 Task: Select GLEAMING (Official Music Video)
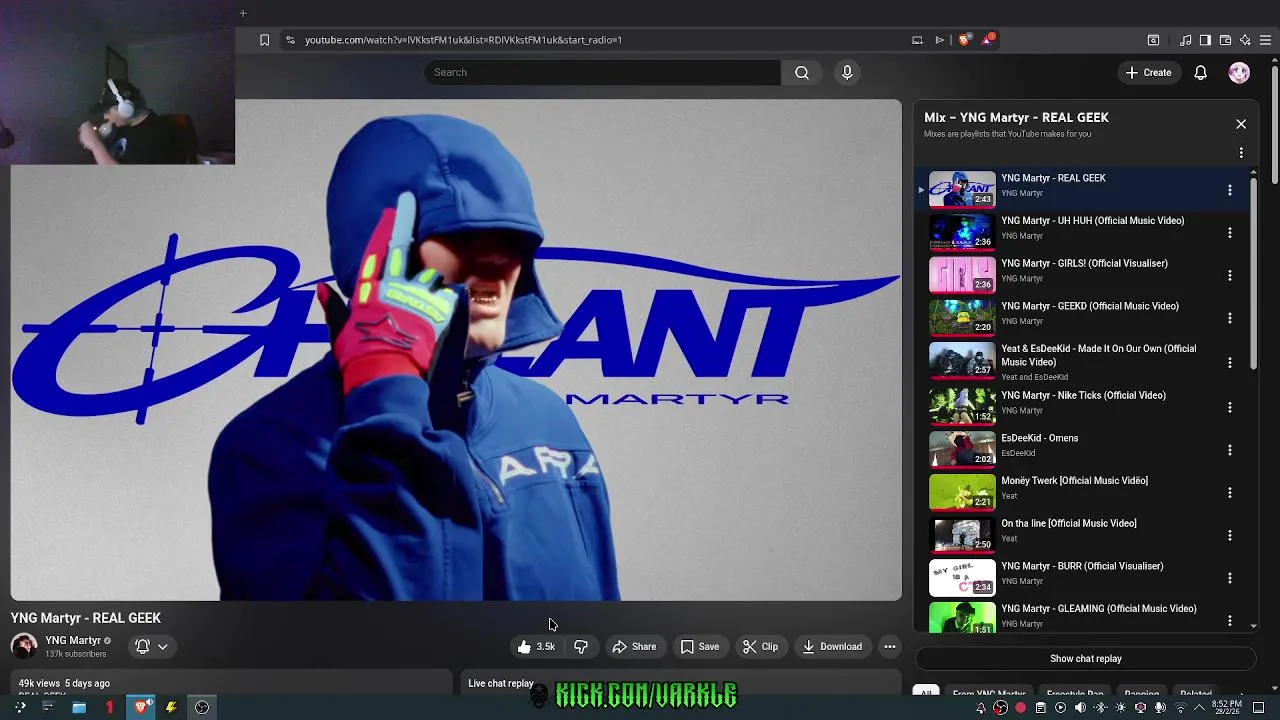(x=1098, y=608)
